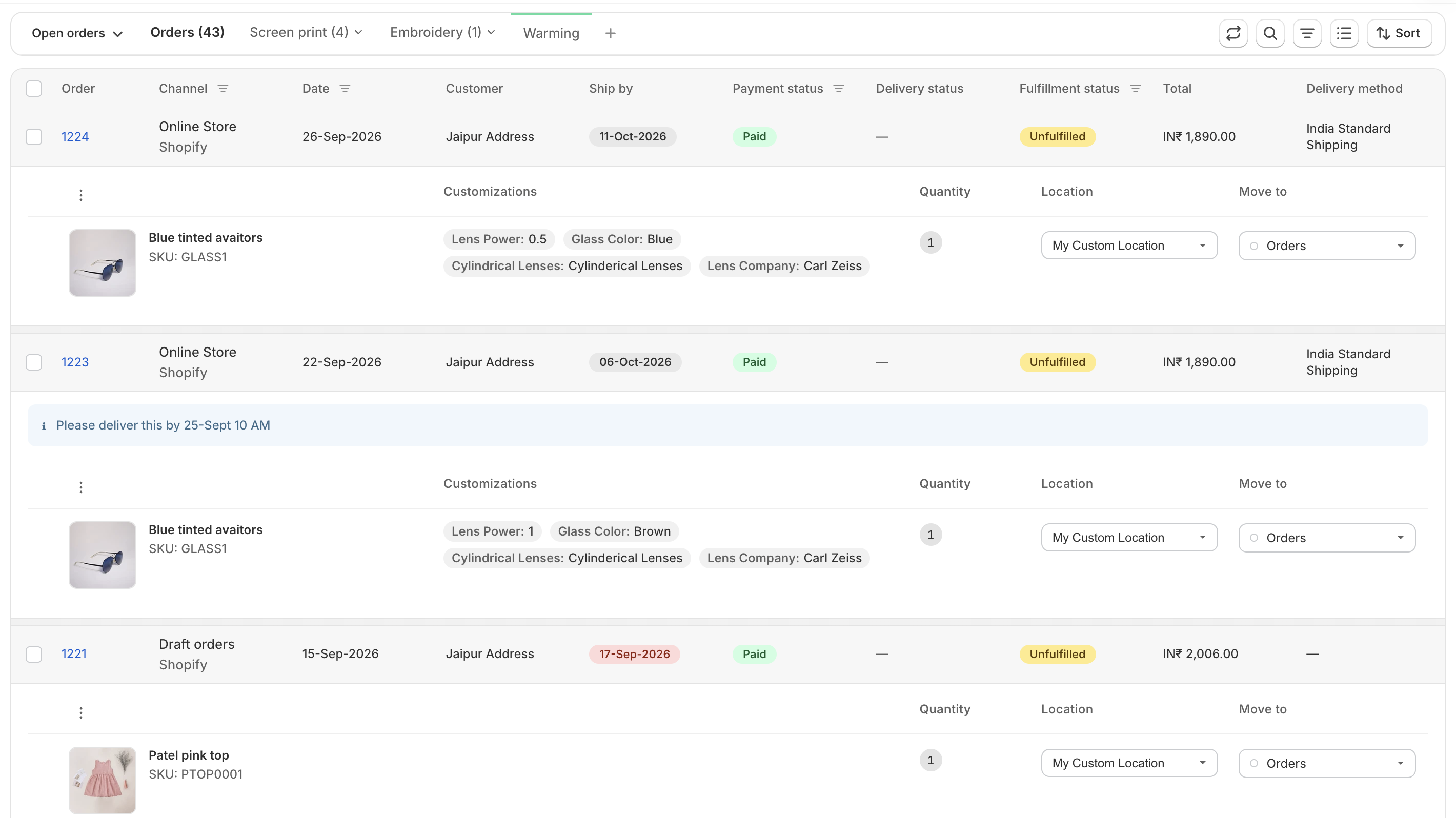Click Lens Power: 0.5 customization tag
The width and height of the screenshot is (1456, 818).
498,239
